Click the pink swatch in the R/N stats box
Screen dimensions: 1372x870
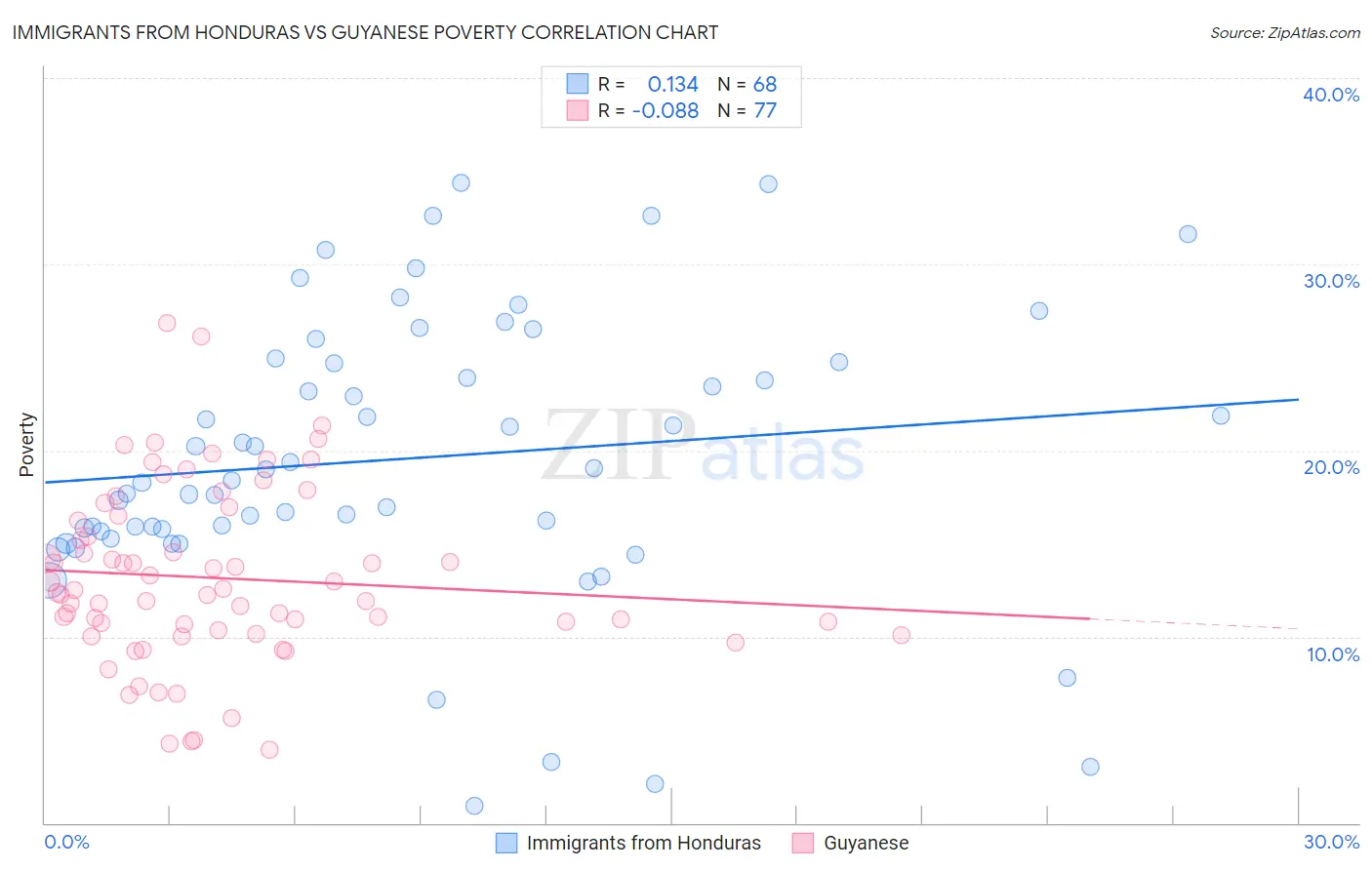coord(578,110)
